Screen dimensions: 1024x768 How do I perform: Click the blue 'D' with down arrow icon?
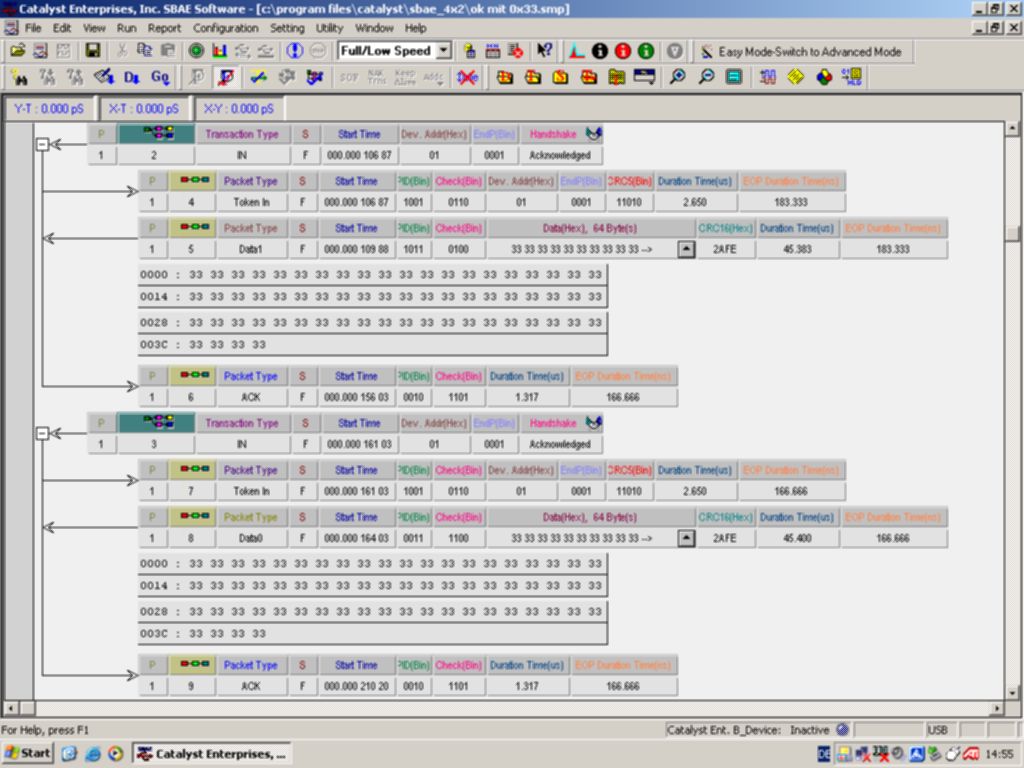pyautogui.click(x=131, y=77)
